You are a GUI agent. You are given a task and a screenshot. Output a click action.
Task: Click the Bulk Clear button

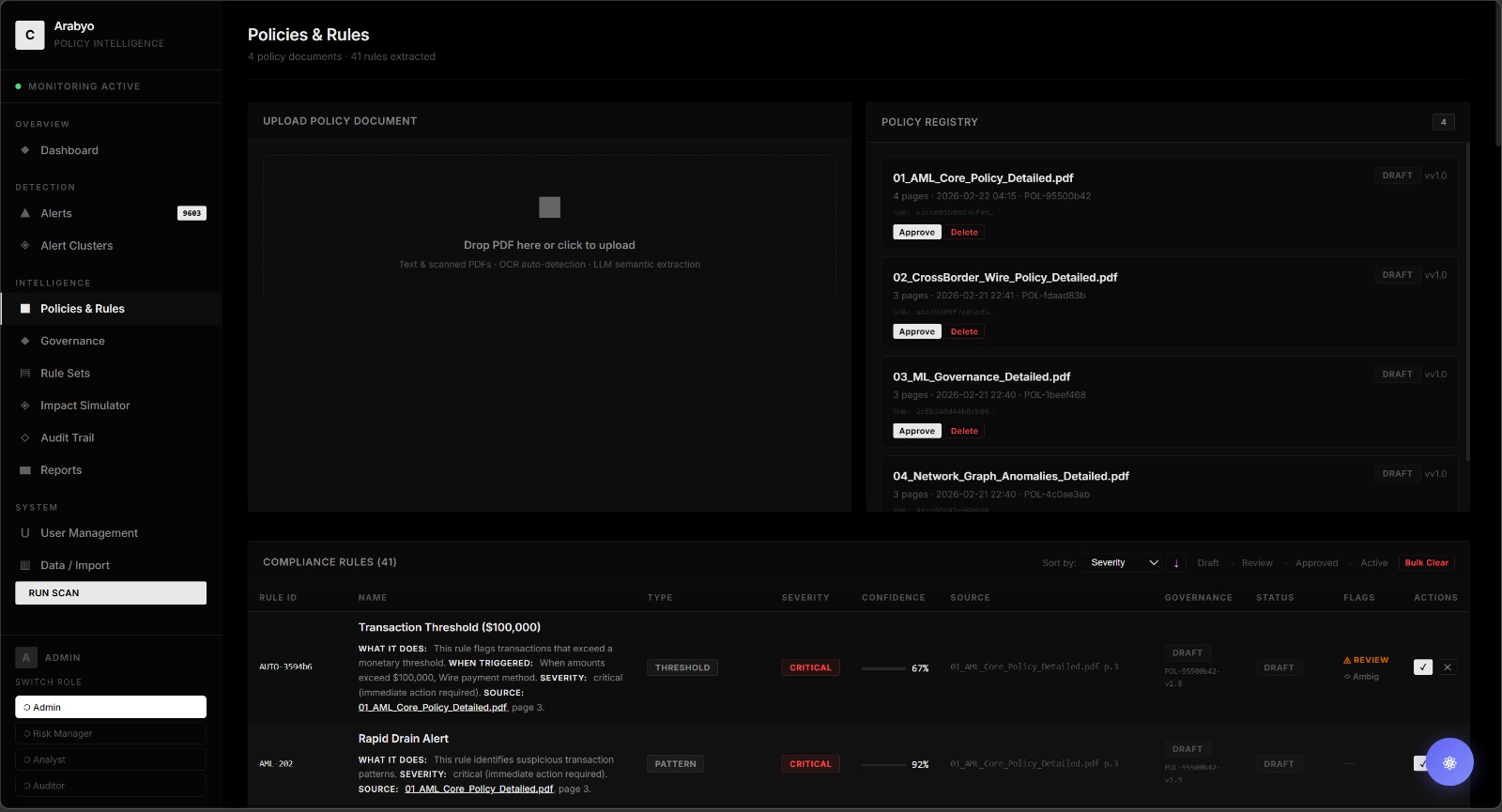pos(1426,563)
